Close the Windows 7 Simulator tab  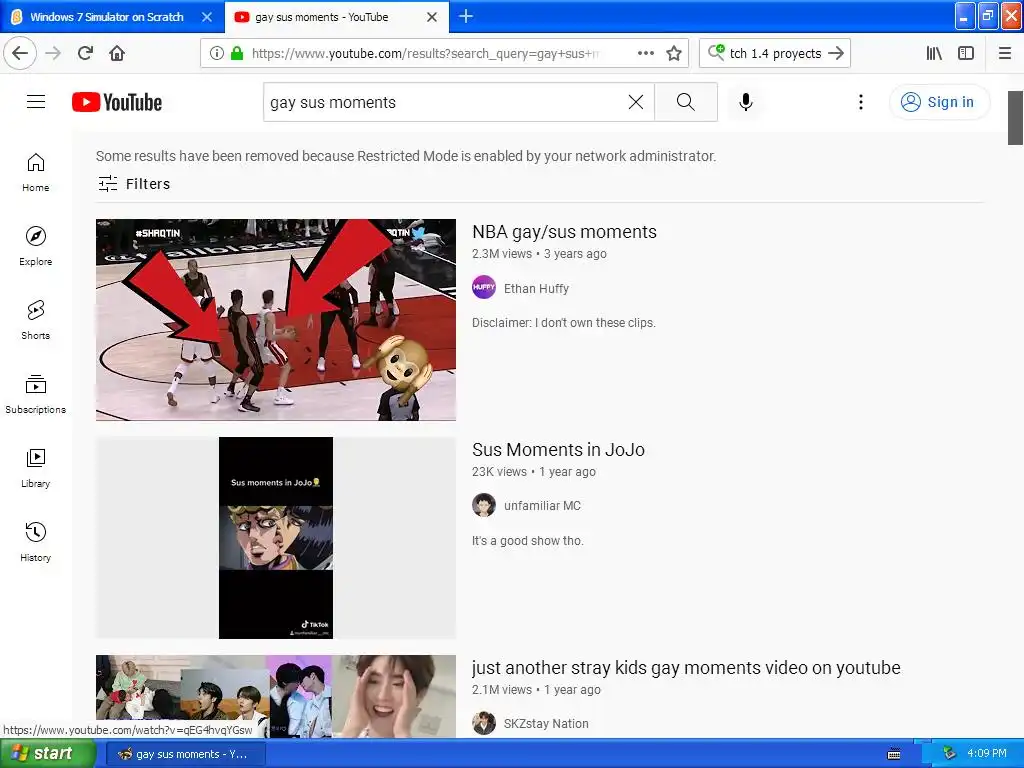click(206, 17)
